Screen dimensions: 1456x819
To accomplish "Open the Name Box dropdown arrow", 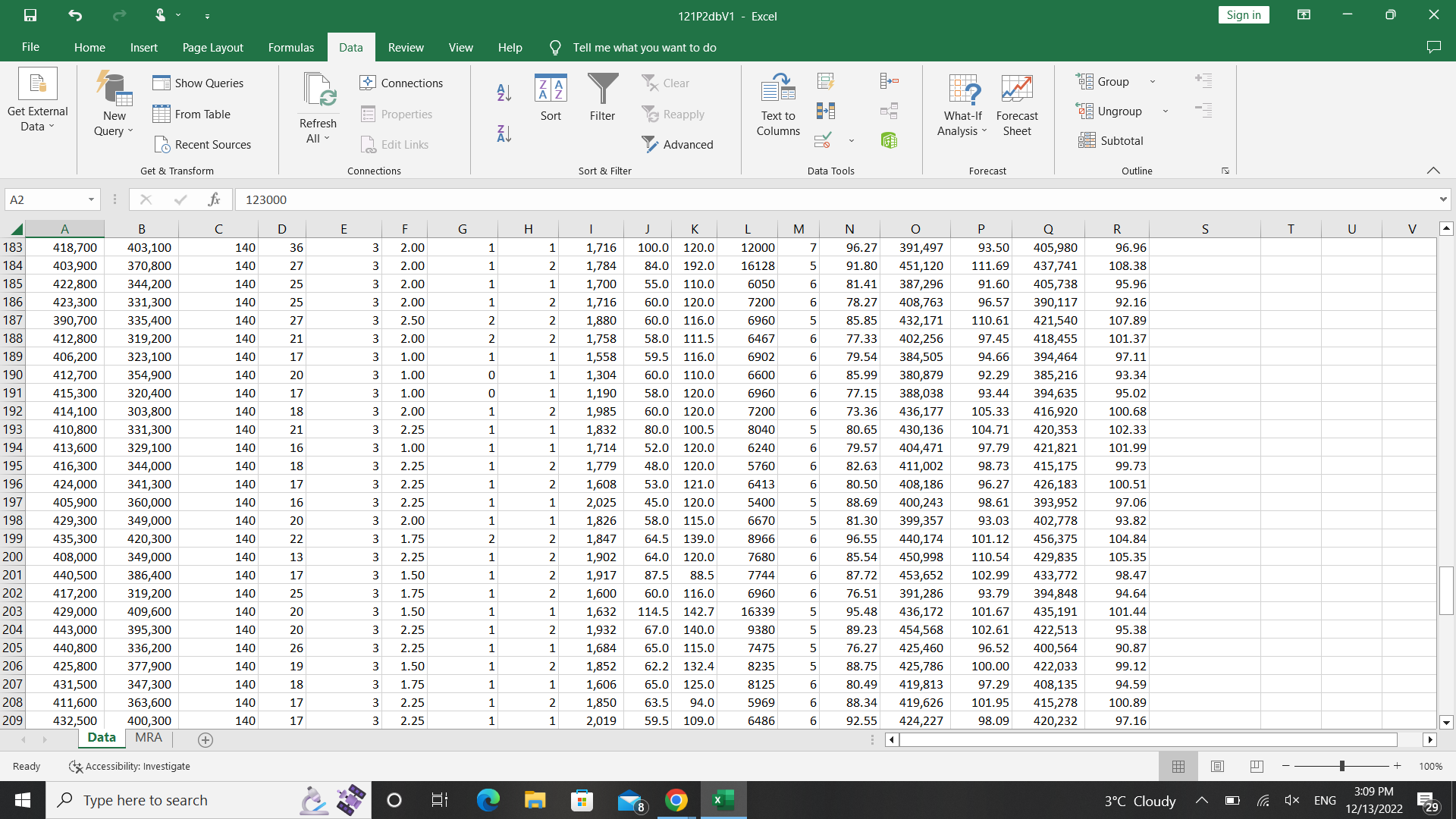I will 91,199.
